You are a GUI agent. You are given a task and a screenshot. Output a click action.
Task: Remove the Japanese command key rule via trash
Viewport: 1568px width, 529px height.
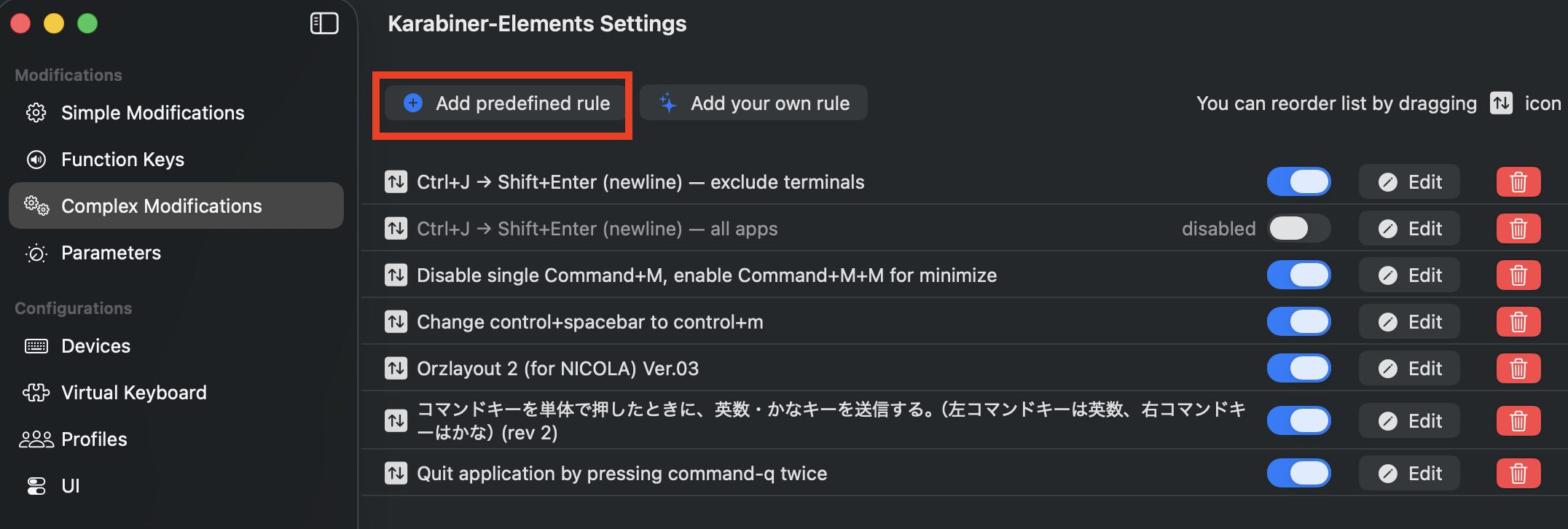pos(1518,421)
